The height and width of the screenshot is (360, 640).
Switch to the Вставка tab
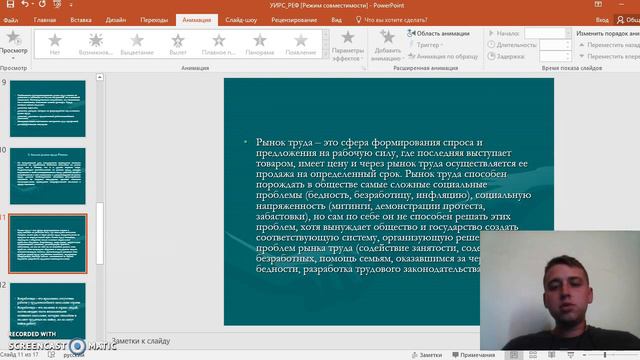[81, 20]
